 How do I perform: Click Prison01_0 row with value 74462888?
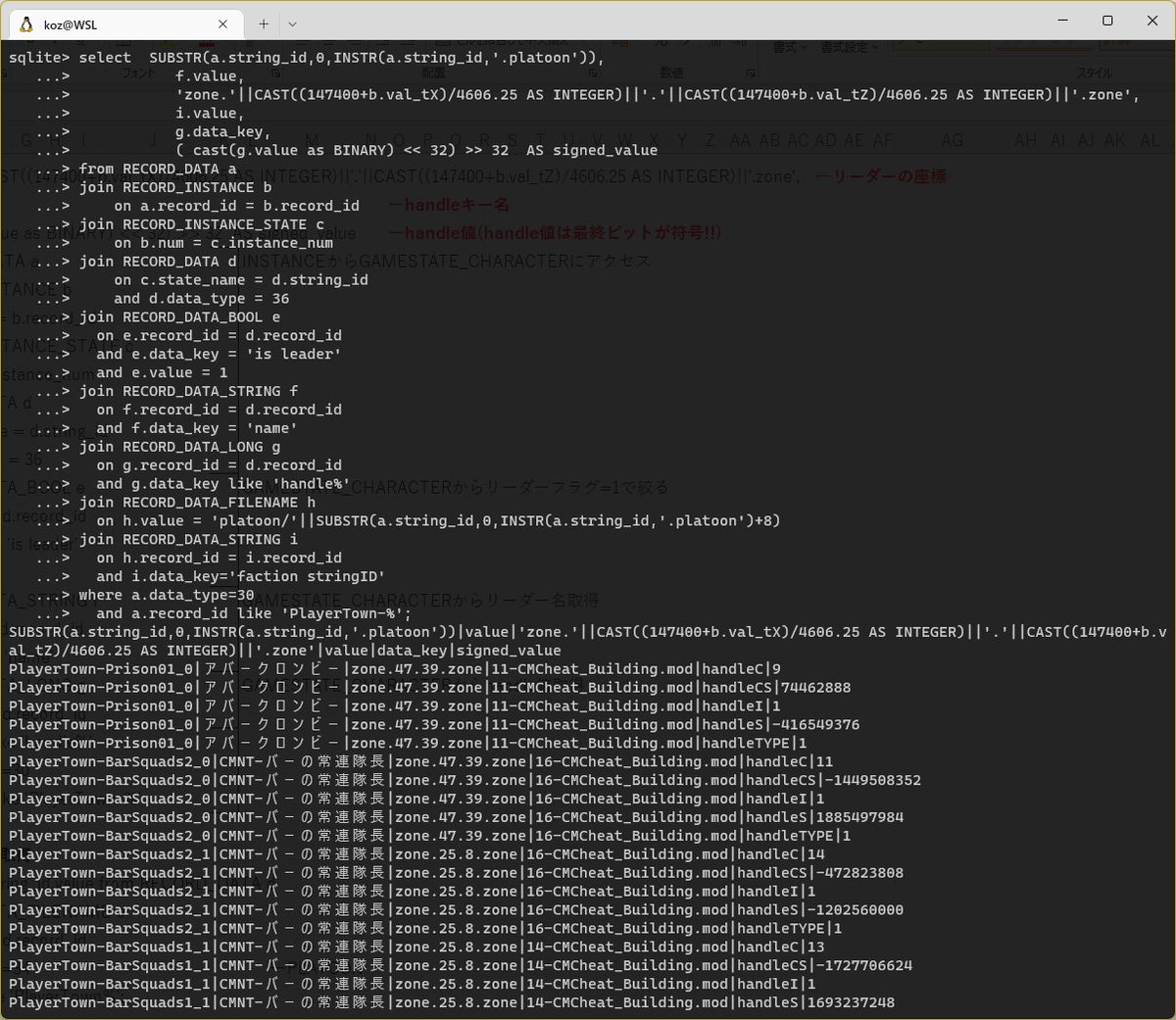click(430, 689)
